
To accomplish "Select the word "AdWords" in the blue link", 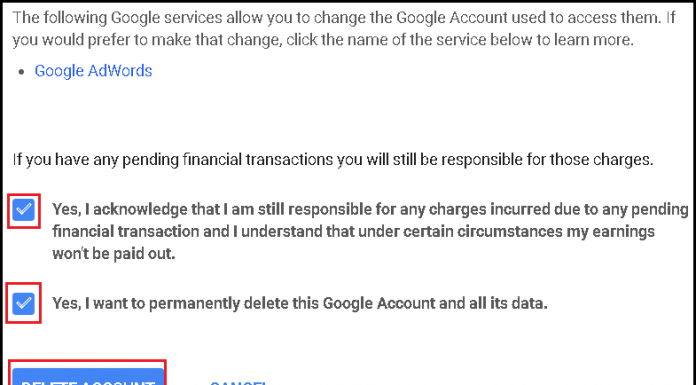I will (x=120, y=71).
